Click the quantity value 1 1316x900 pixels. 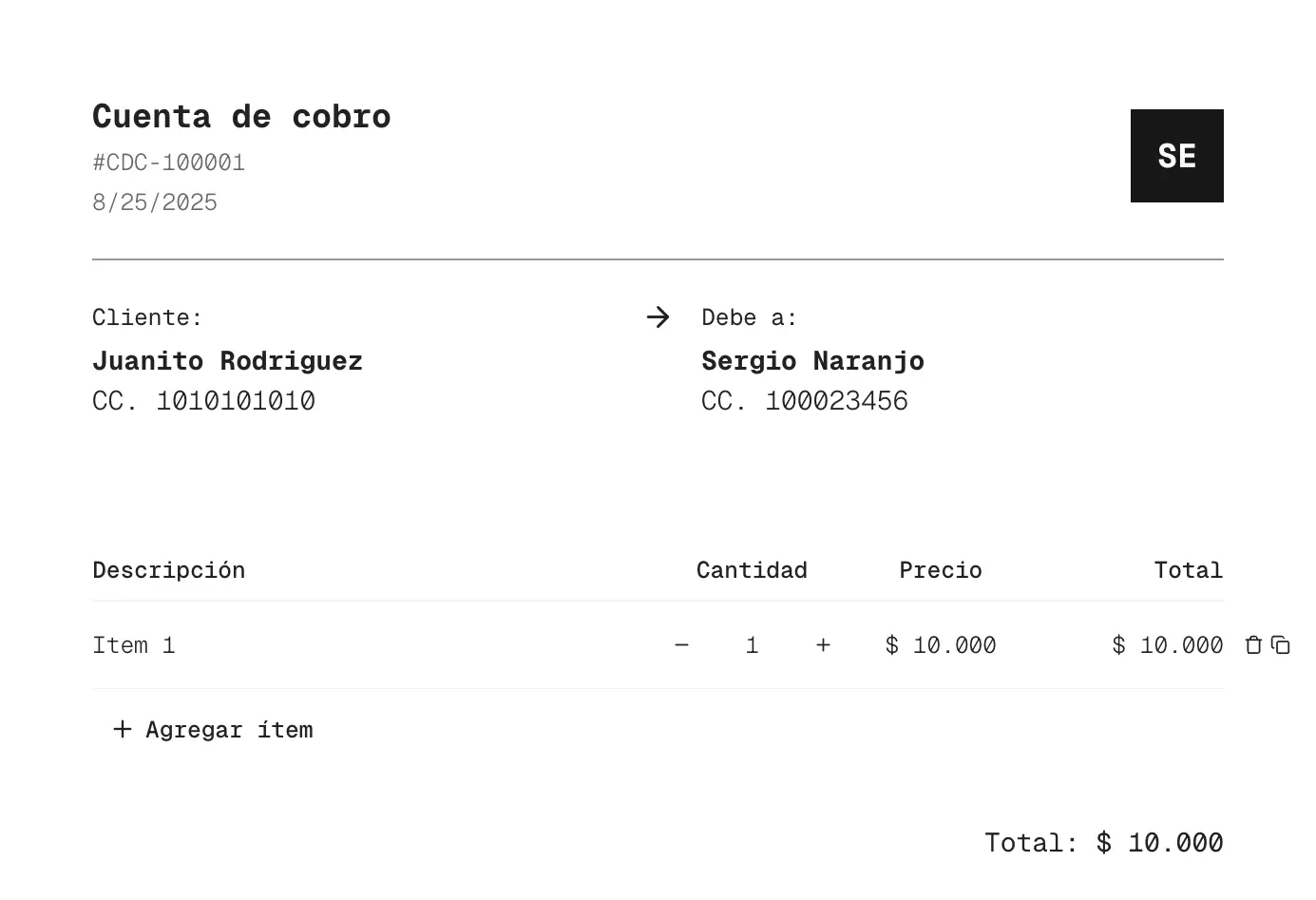pos(752,645)
